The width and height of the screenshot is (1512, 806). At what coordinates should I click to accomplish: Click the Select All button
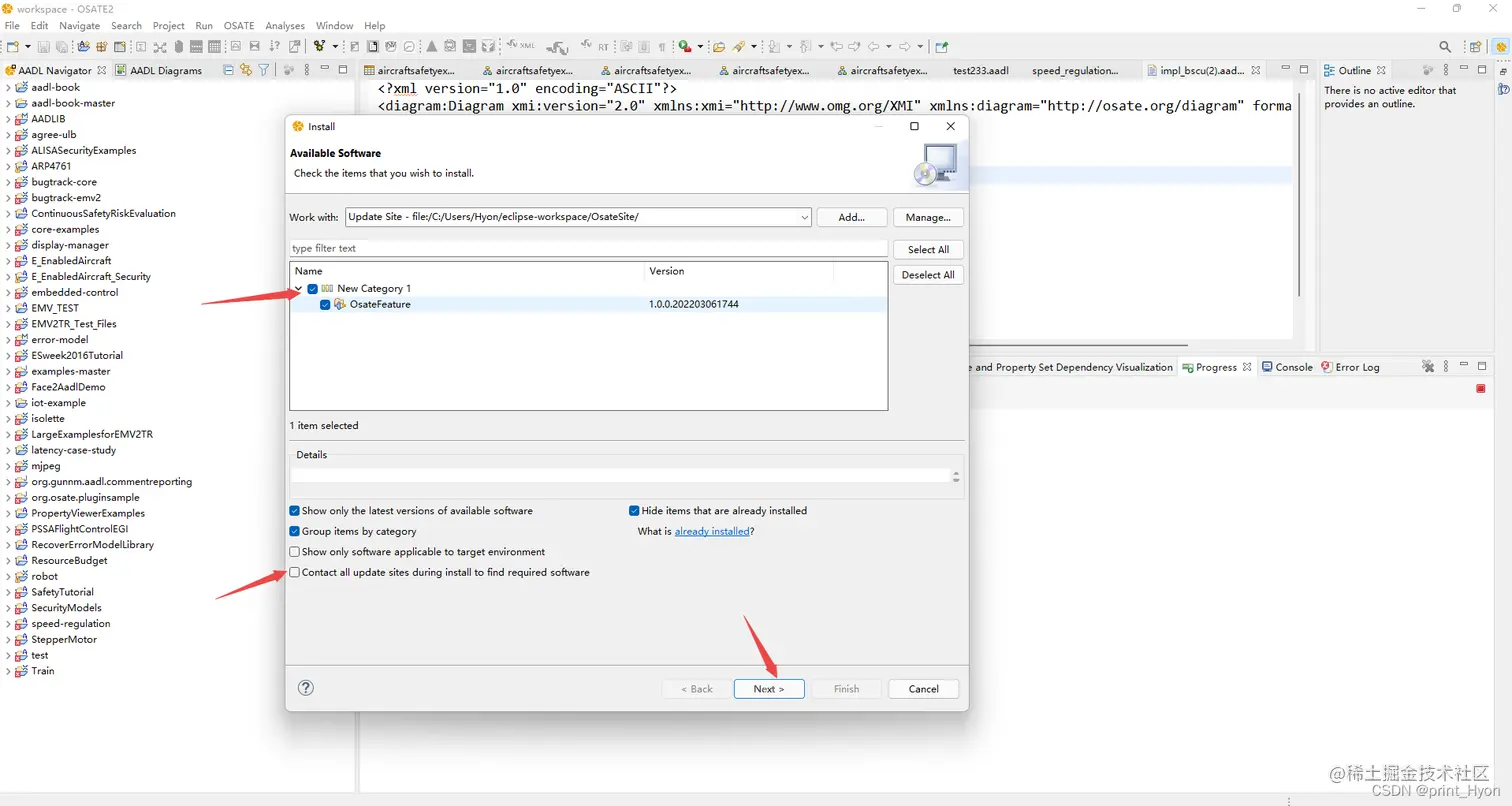(928, 249)
